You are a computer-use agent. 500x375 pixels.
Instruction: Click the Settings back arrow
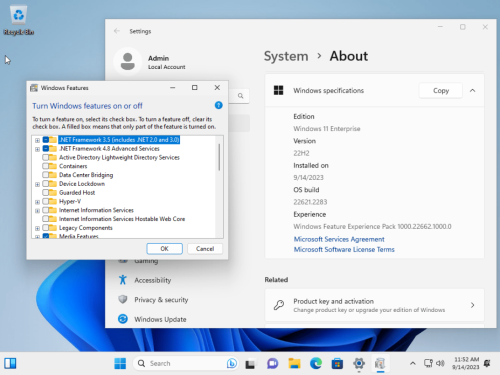(117, 31)
